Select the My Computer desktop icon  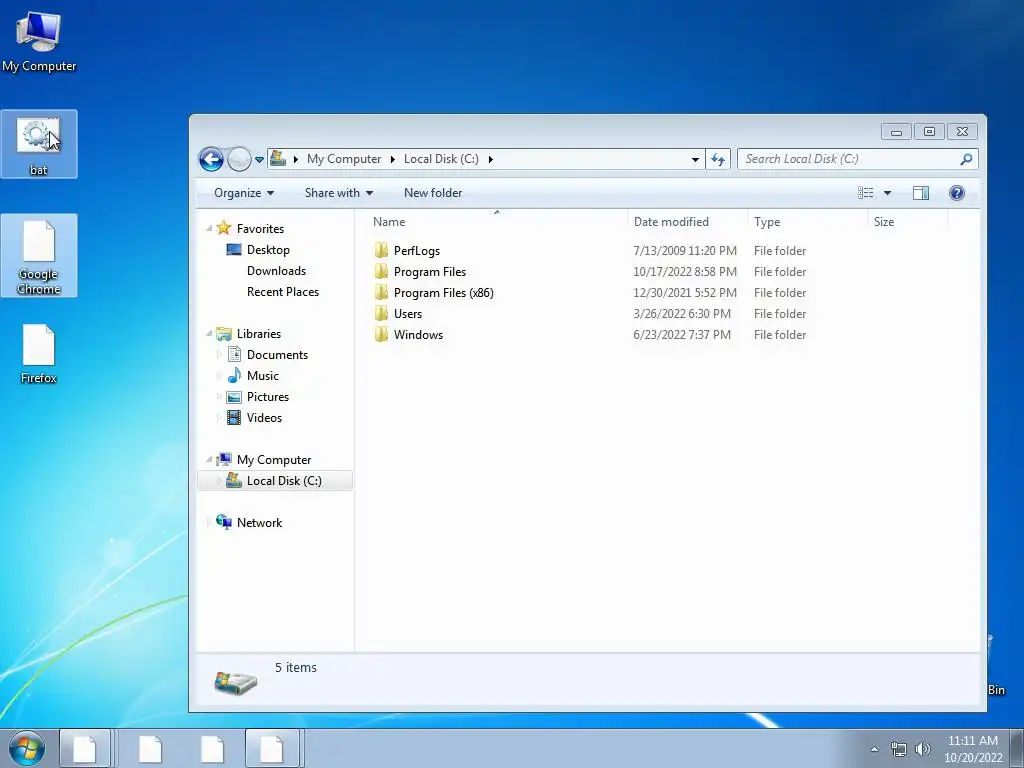[39, 41]
